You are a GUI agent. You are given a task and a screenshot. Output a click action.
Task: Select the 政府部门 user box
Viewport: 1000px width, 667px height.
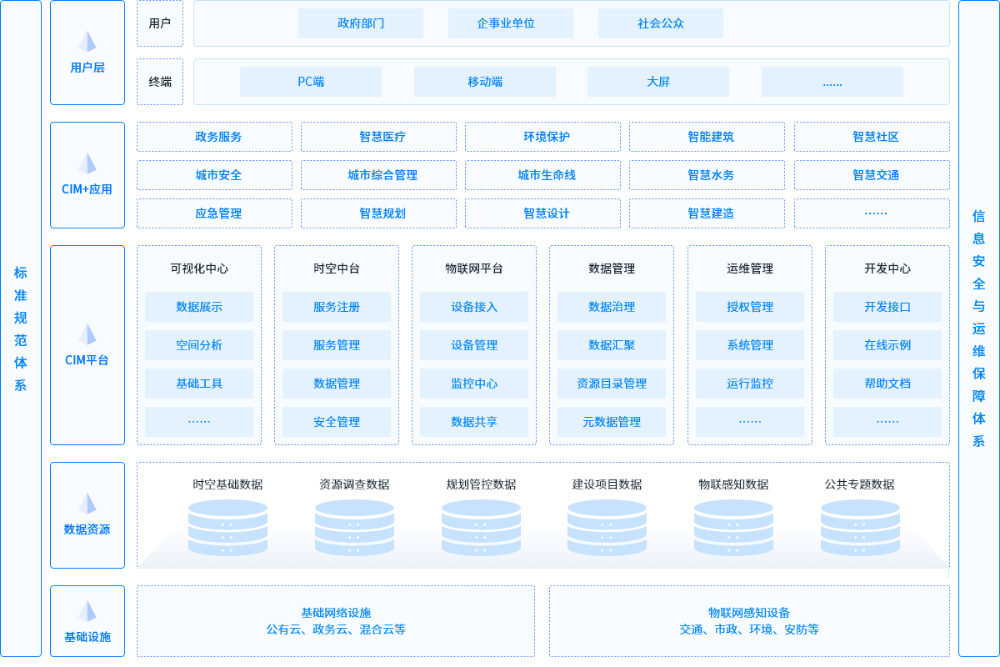360,23
